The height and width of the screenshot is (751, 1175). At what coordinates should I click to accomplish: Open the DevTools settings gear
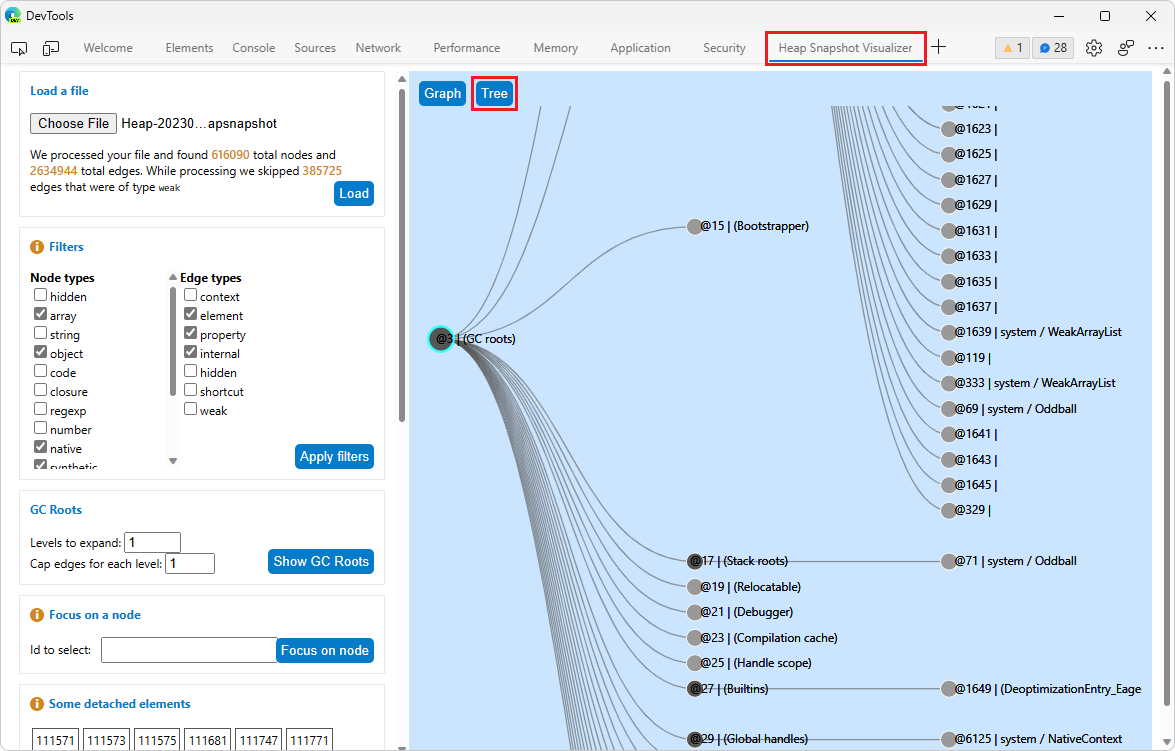point(1093,47)
